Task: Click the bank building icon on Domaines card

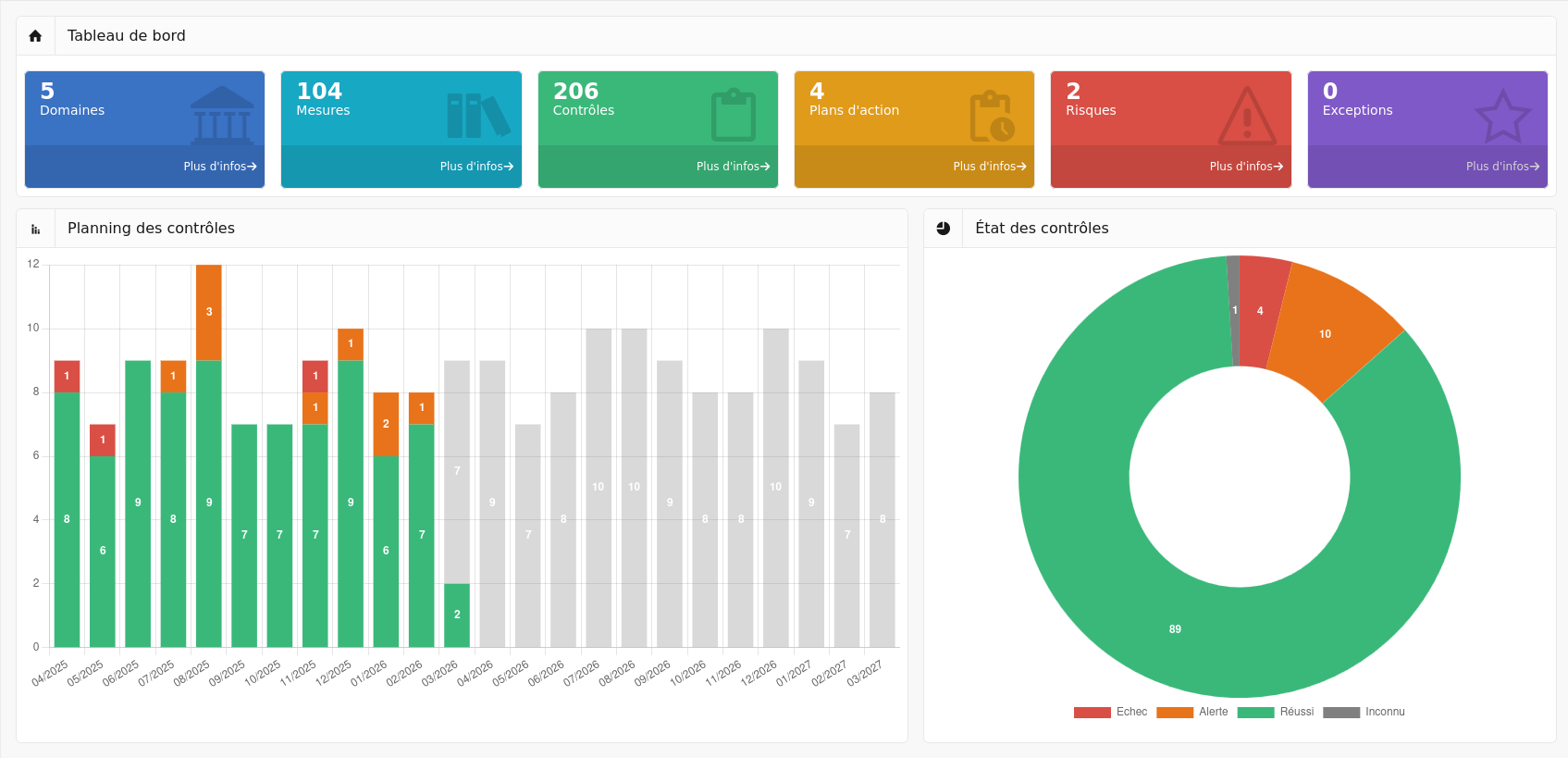Action: (x=222, y=116)
